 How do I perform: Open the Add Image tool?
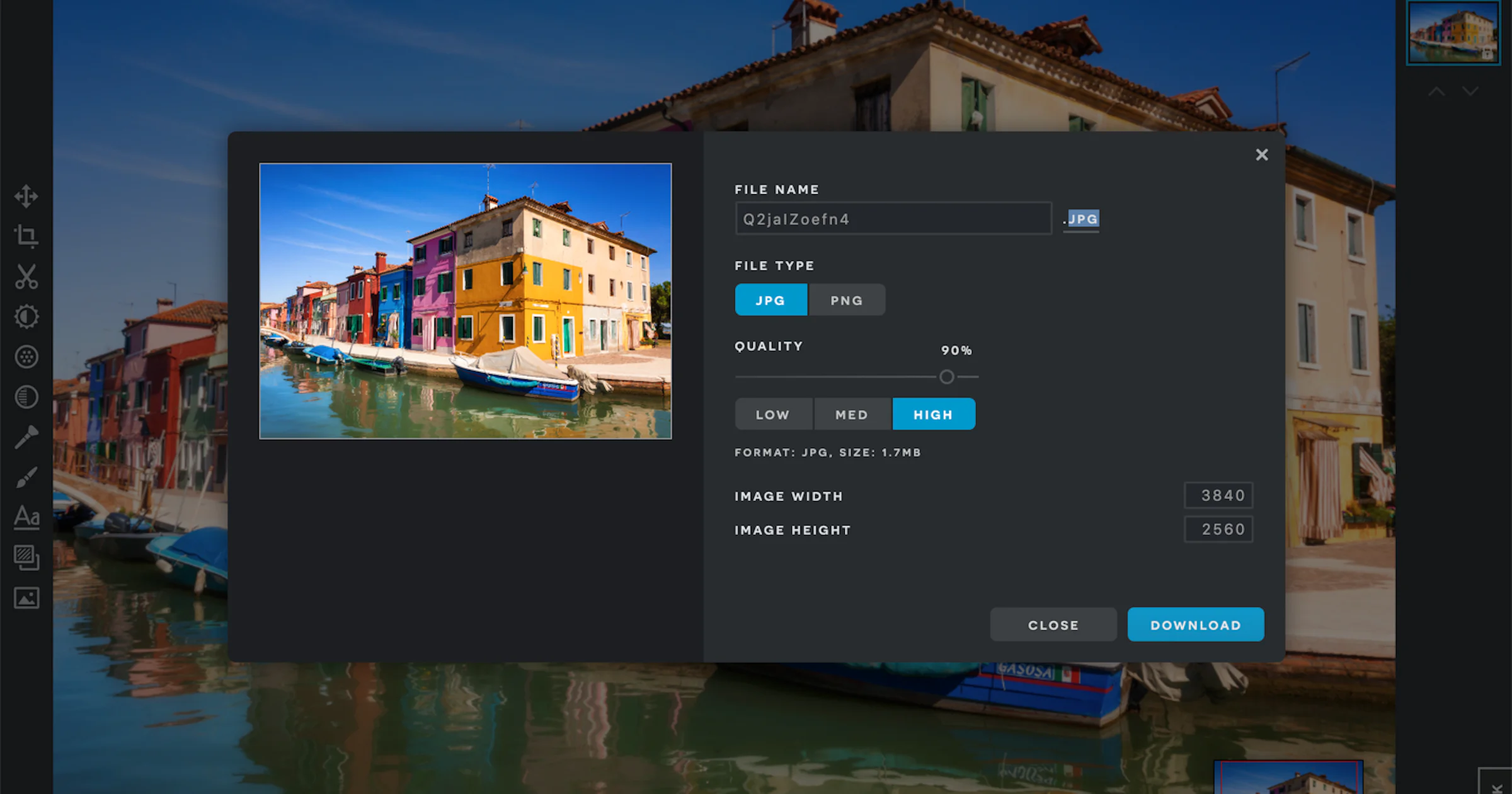[x=26, y=597]
